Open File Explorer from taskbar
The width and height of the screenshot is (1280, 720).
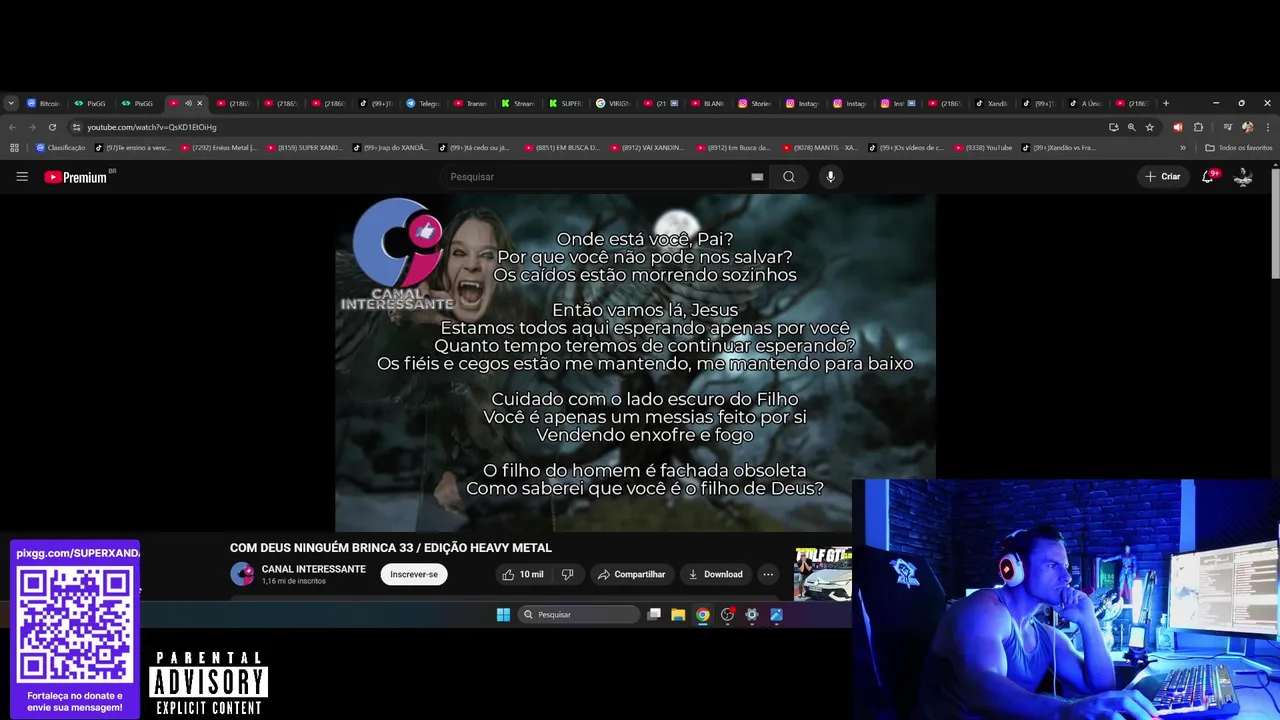coord(678,615)
